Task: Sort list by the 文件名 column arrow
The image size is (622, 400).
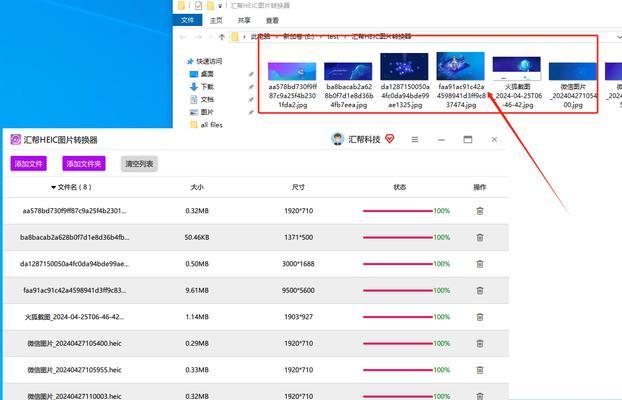Action: tap(53, 187)
